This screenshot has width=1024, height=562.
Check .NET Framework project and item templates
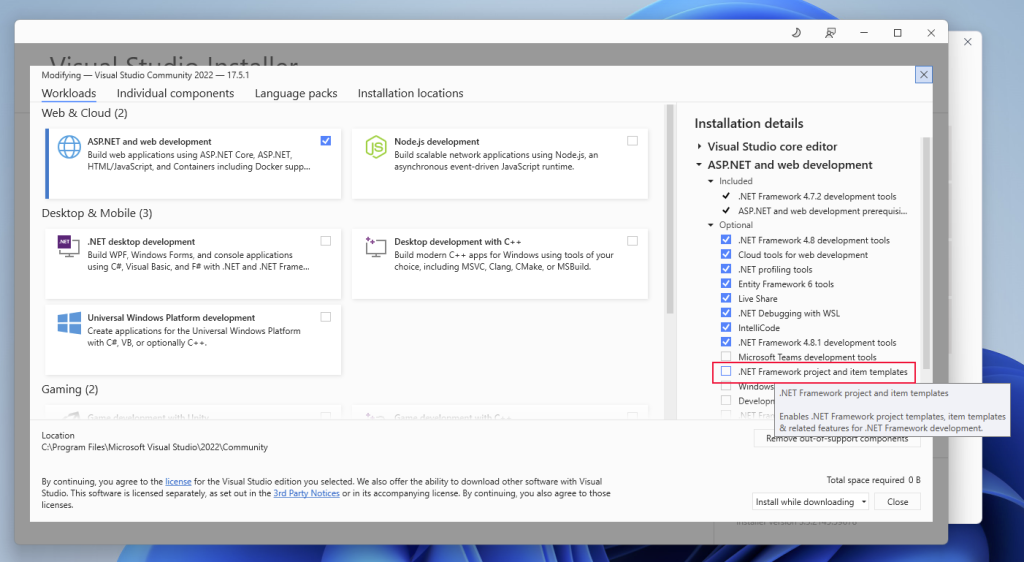click(726, 371)
